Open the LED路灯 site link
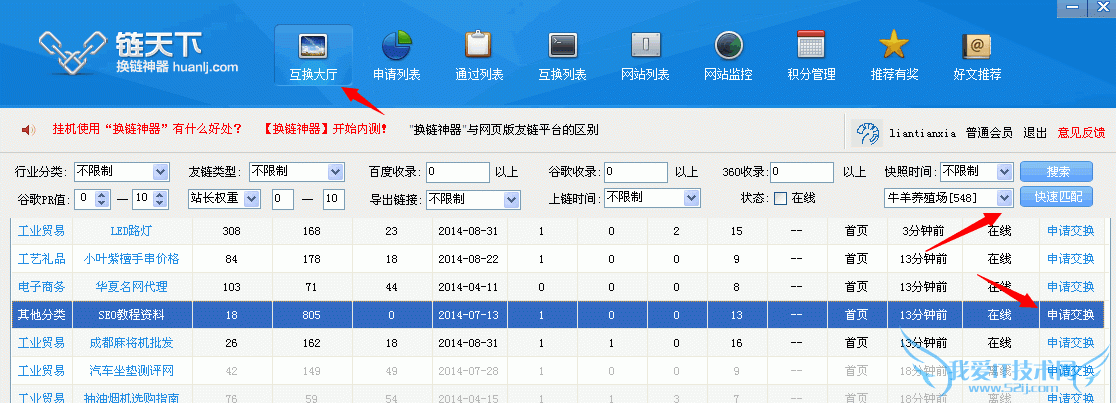Image resolution: width=1116 pixels, height=403 pixels. 131,231
